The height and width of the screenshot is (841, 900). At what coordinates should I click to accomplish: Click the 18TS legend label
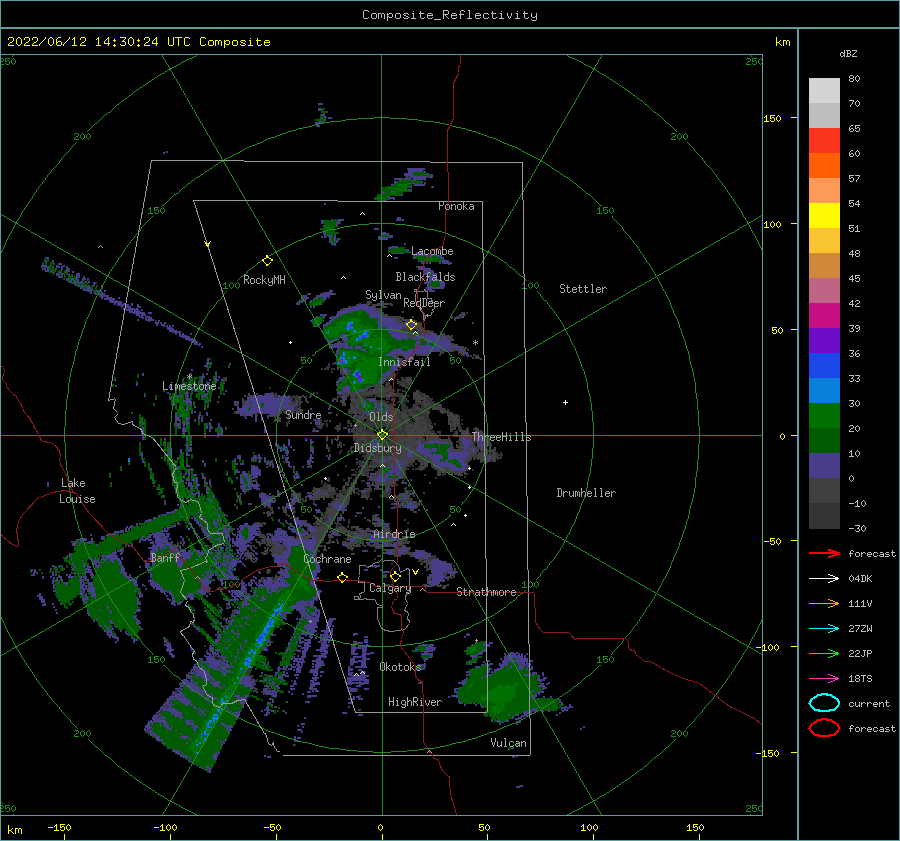coord(860,679)
